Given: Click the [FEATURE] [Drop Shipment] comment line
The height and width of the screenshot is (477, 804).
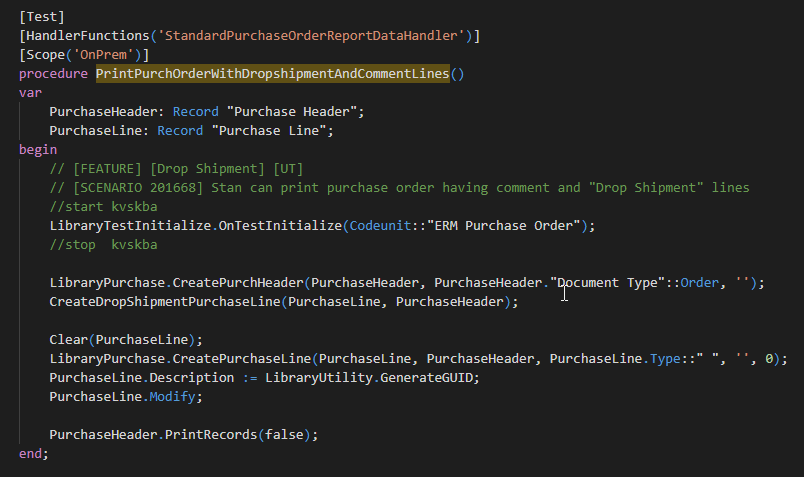Looking at the screenshot, I should pos(176,169).
